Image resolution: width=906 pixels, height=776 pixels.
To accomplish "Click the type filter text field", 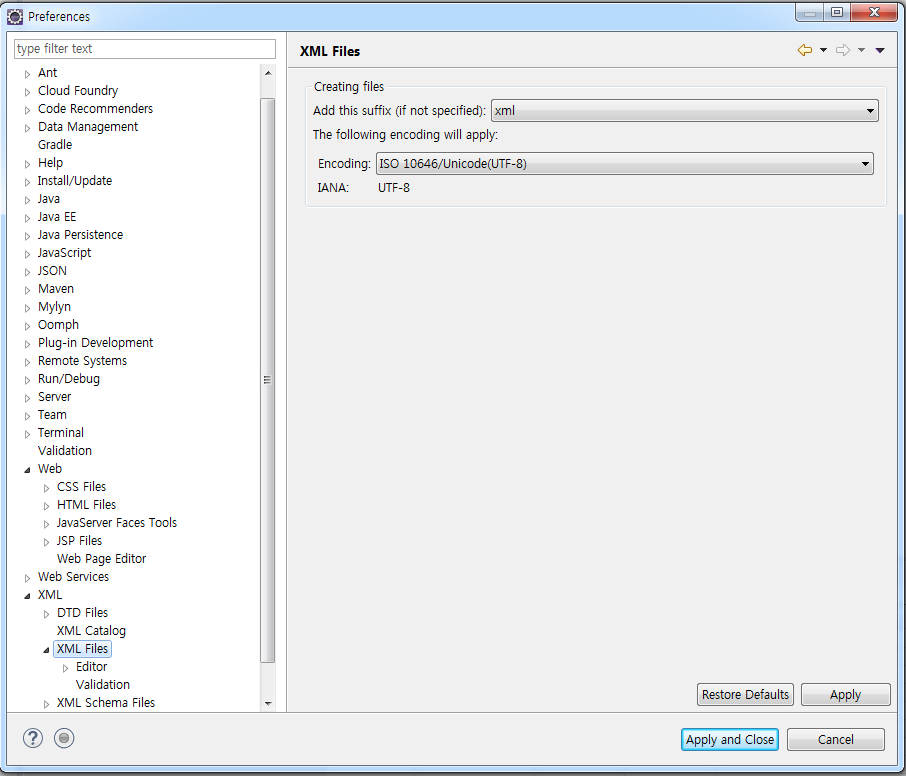I will [144, 49].
